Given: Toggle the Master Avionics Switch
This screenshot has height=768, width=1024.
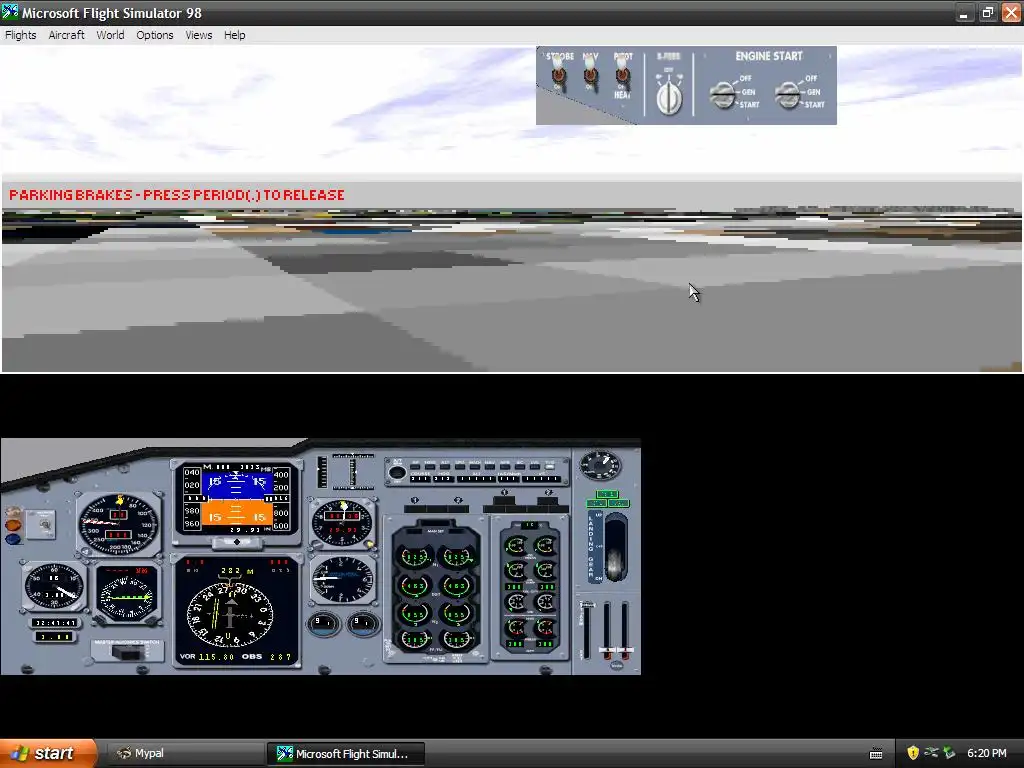Looking at the screenshot, I should (128, 650).
